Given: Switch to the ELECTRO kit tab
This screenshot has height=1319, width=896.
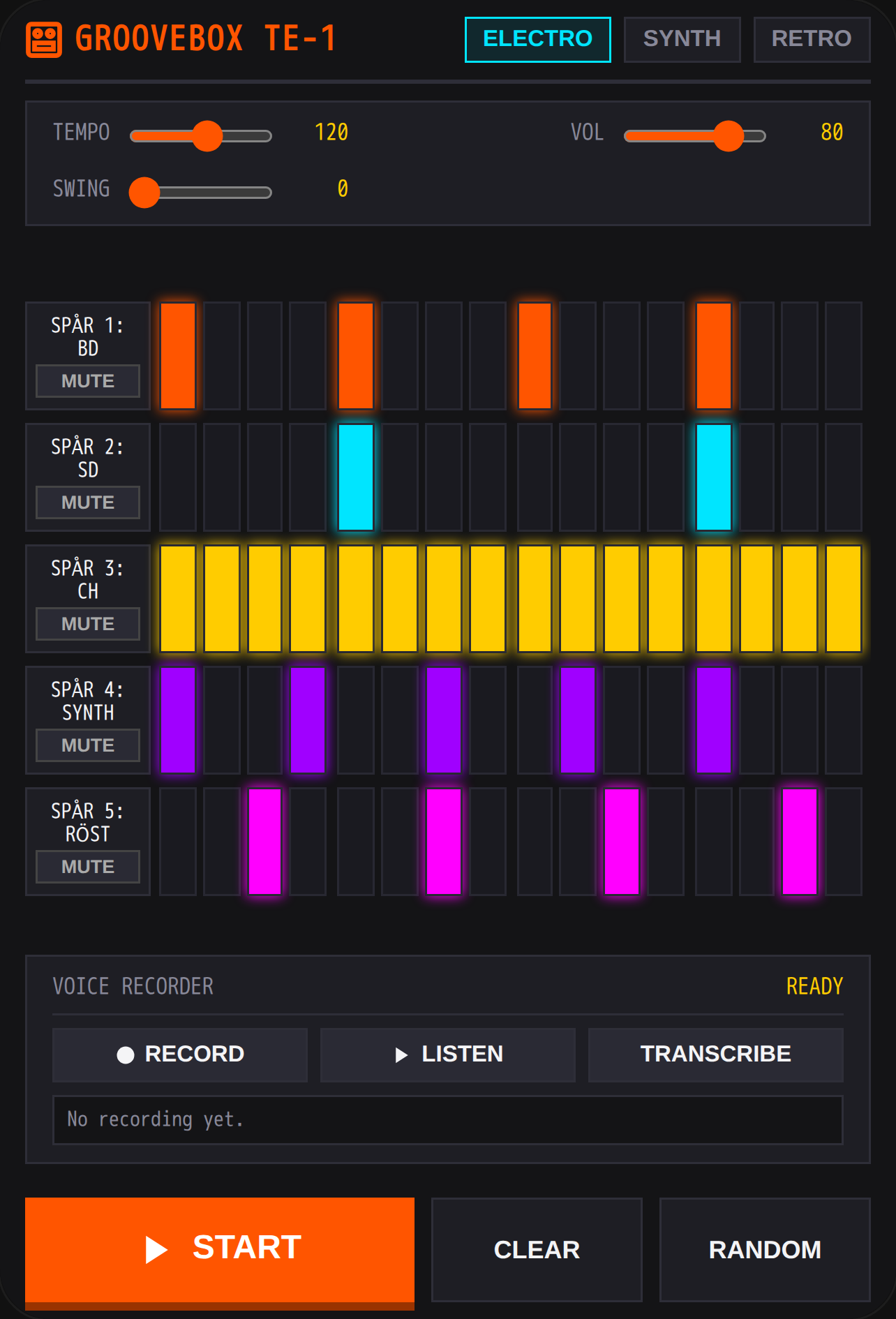Looking at the screenshot, I should click(537, 39).
